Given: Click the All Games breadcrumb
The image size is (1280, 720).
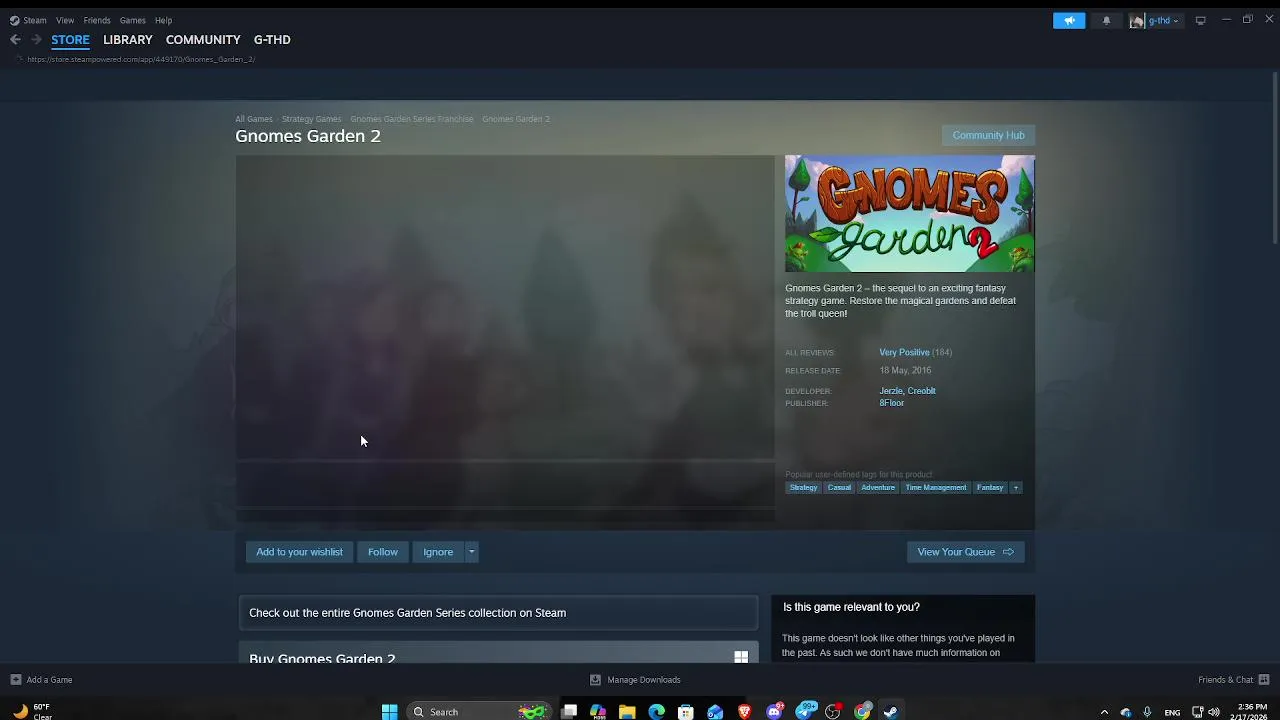Looking at the screenshot, I should [x=254, y=119].
